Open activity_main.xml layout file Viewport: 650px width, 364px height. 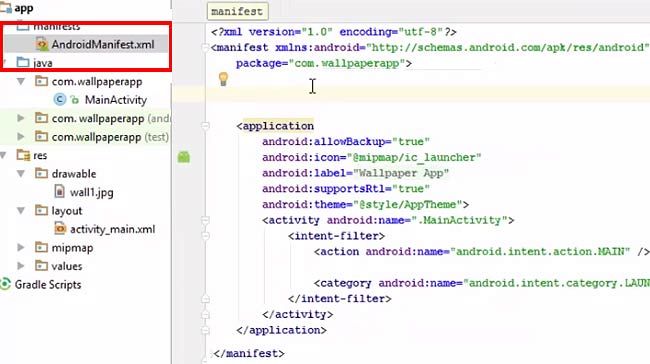[112, 229]
